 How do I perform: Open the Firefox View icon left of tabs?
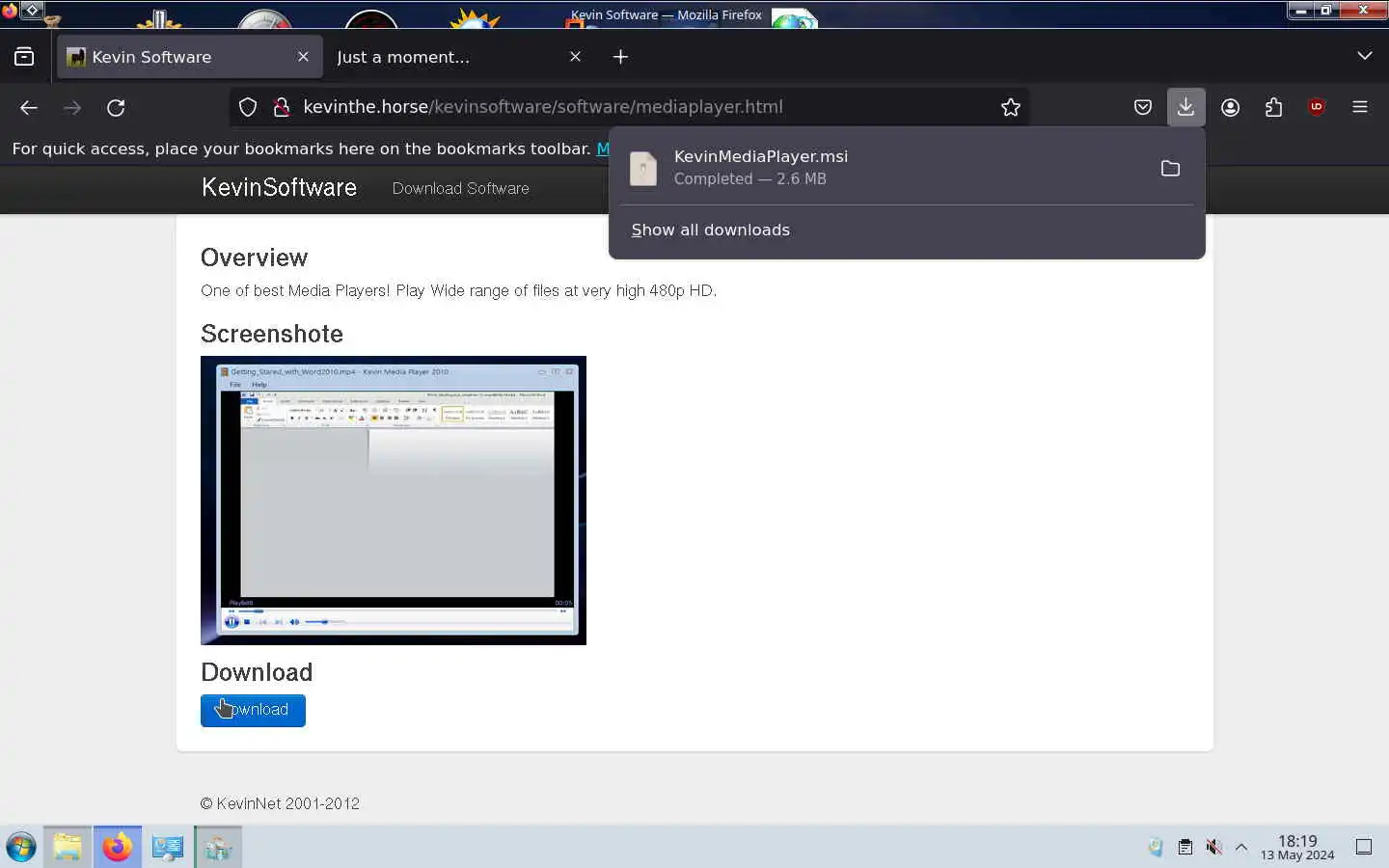(x=24, y=57)
